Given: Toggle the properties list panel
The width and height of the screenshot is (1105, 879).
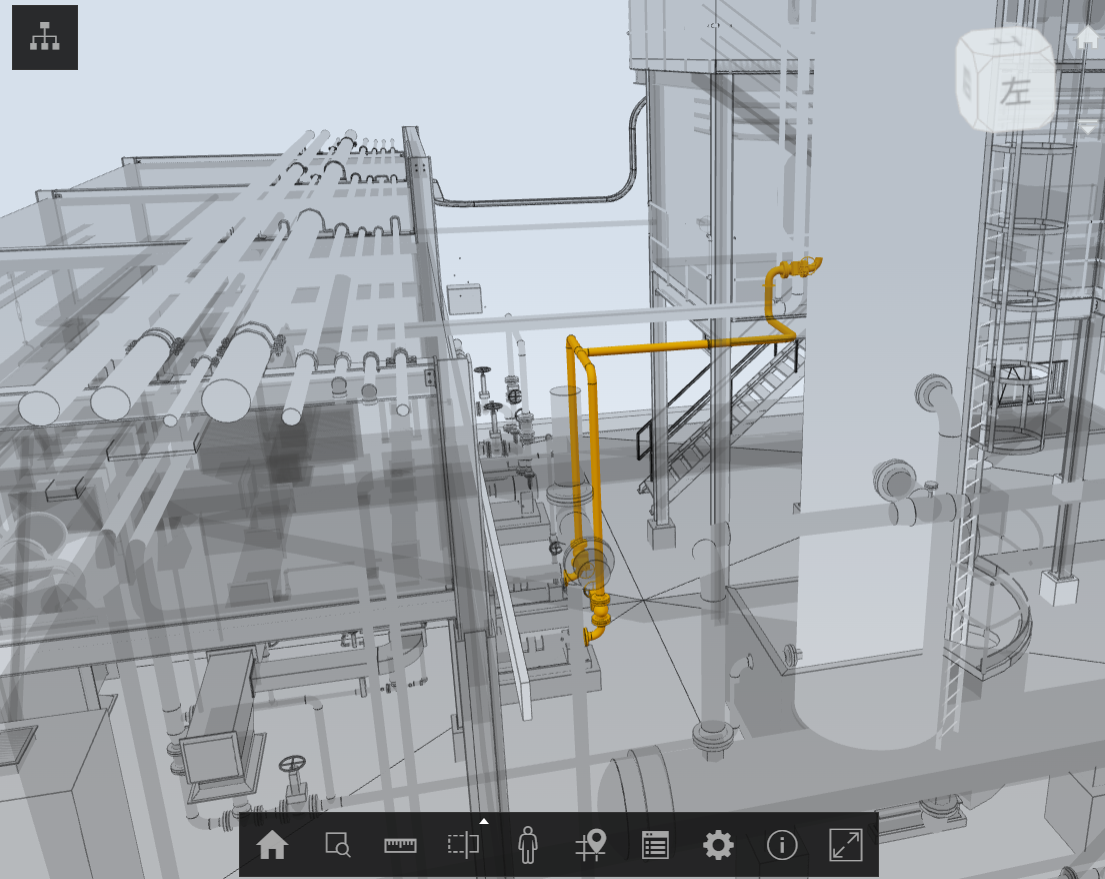Looking at the screenshot, I should tap(655, 845).
